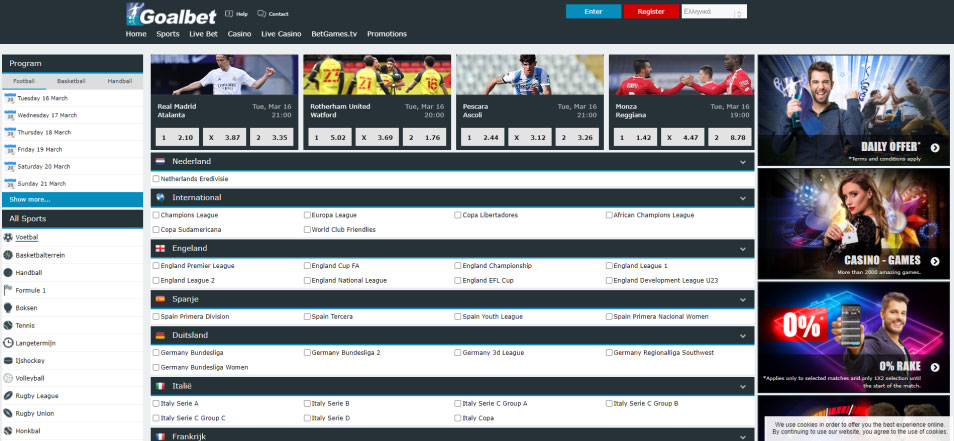Open the Live Casino menu

click(x=281, y=34)
